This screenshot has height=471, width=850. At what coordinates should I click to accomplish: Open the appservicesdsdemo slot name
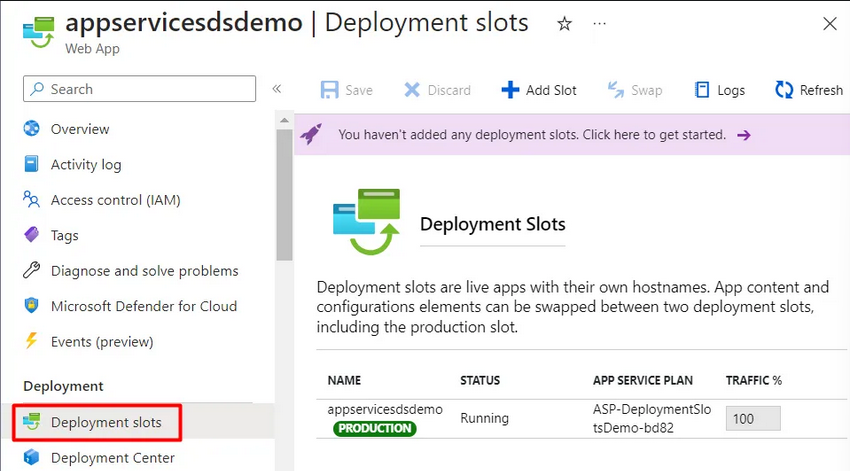coord(385,409)
